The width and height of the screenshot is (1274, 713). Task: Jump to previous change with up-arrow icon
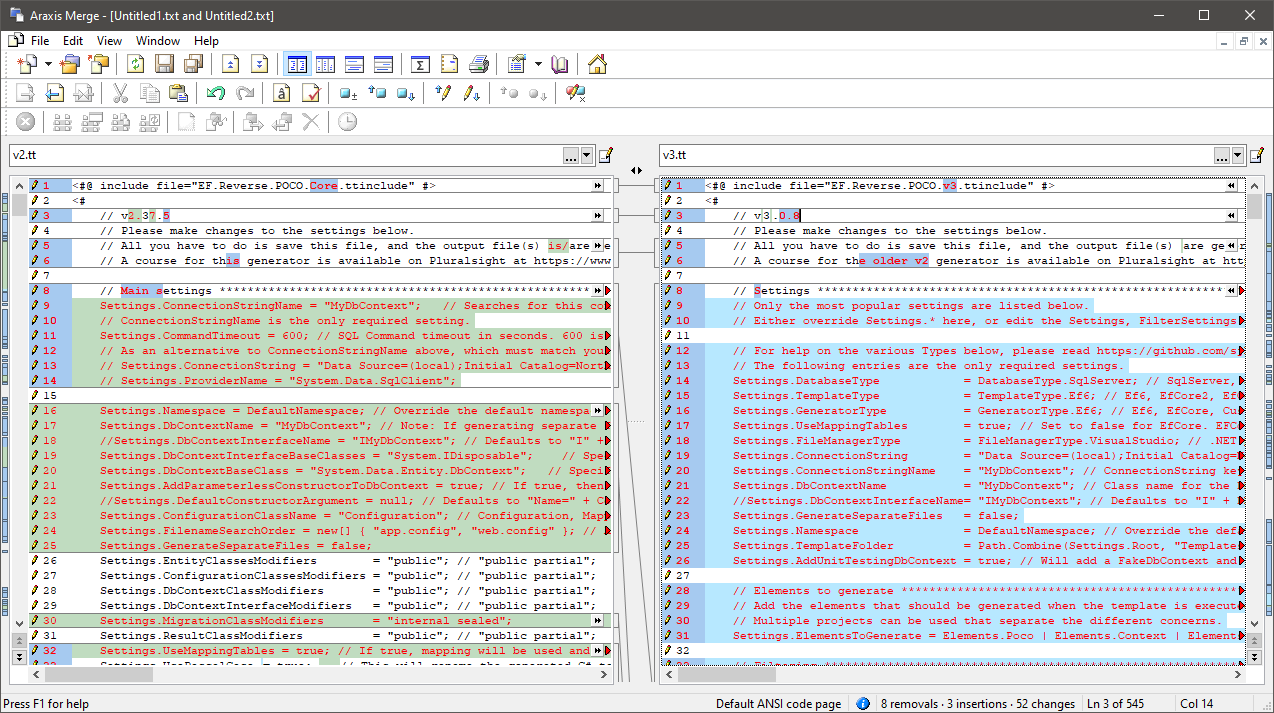(229, 63)
